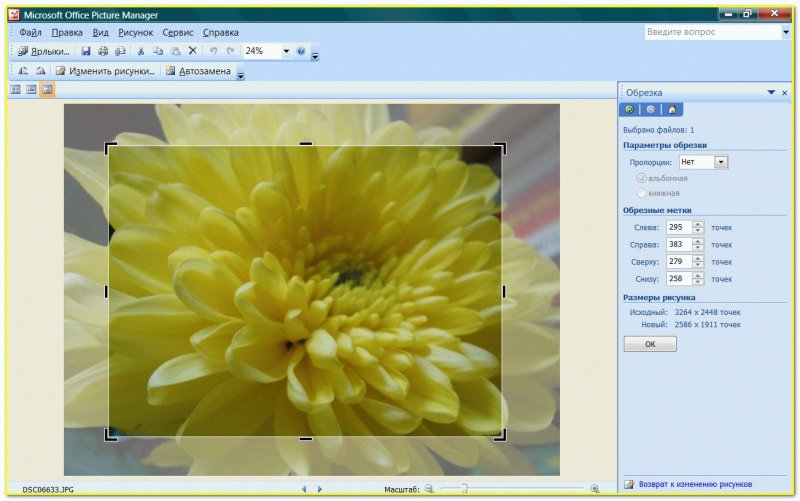Click the rotate right icon
This screenshot has height=501, width=800.
[x=40, y=71]
